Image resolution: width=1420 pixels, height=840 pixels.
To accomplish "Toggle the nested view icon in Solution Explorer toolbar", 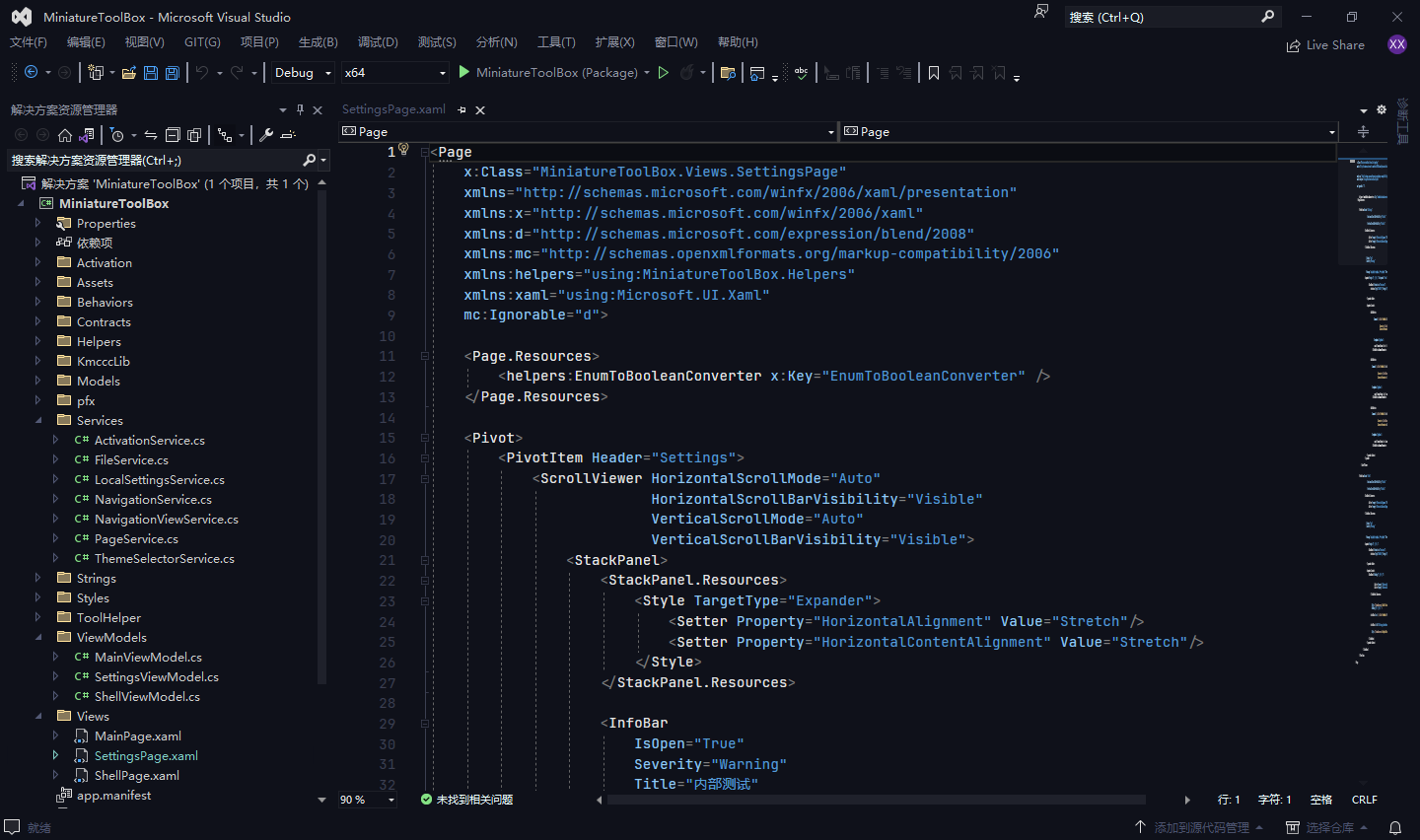I will 226,135.
